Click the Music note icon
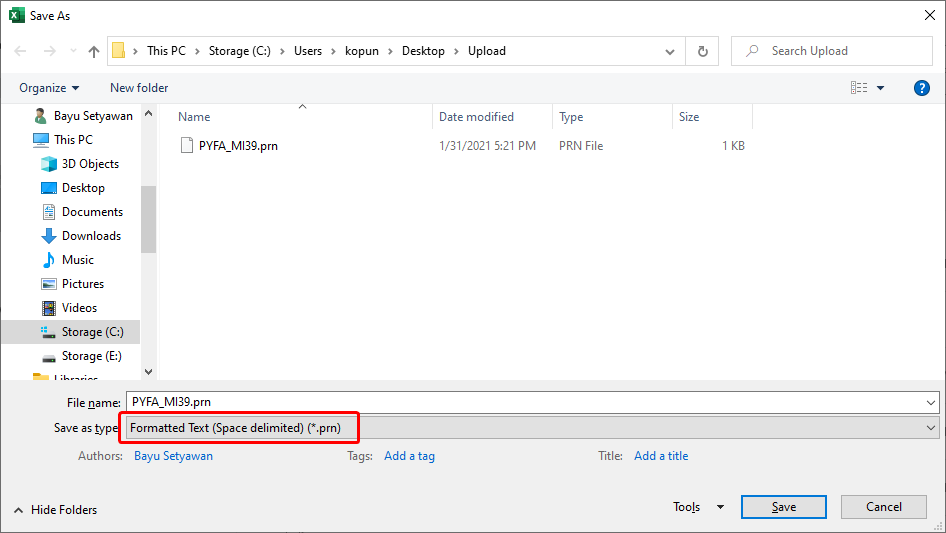This screenshot has height=533, width=946. (x=49, y=260)
